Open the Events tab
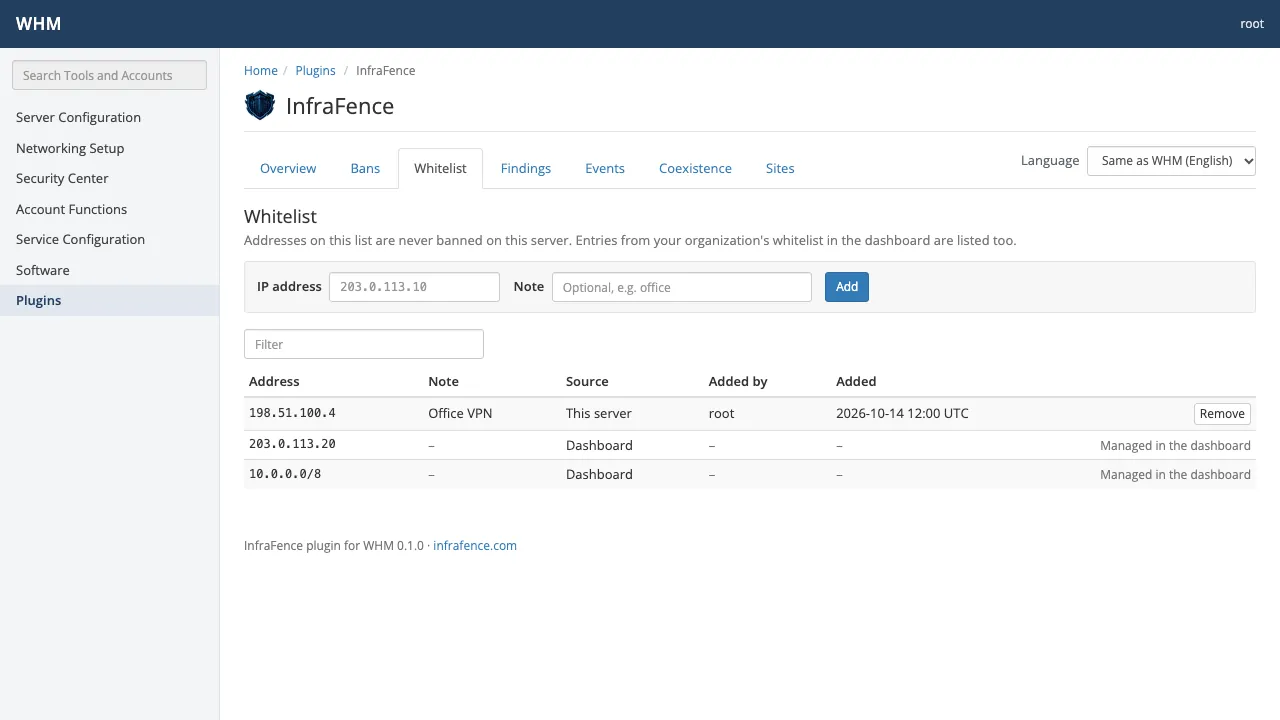 [605, 168]
